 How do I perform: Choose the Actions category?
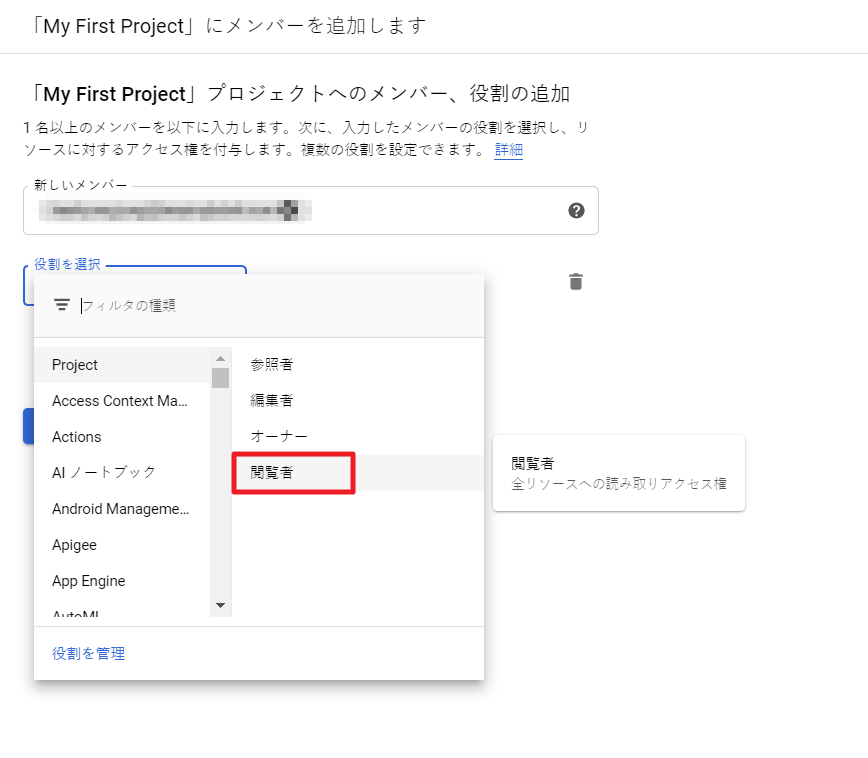77,437
